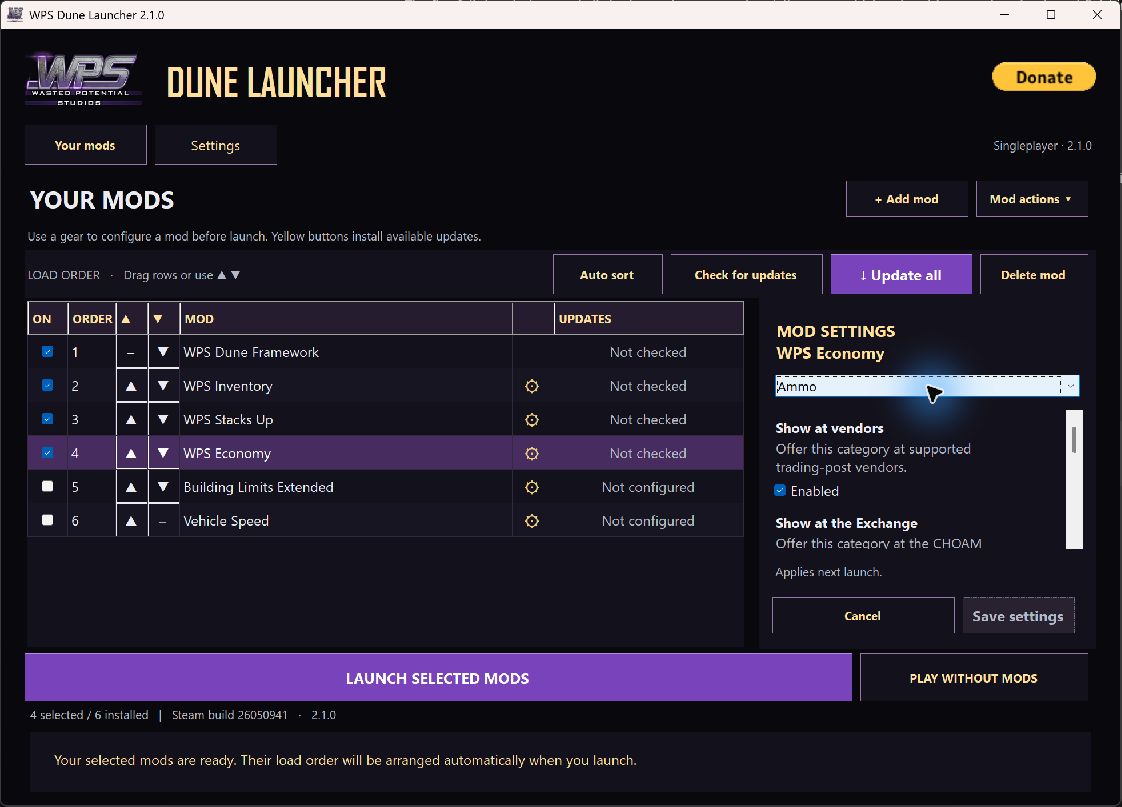Click the Singleplayer 2.1.0 label

[1042, 146]
